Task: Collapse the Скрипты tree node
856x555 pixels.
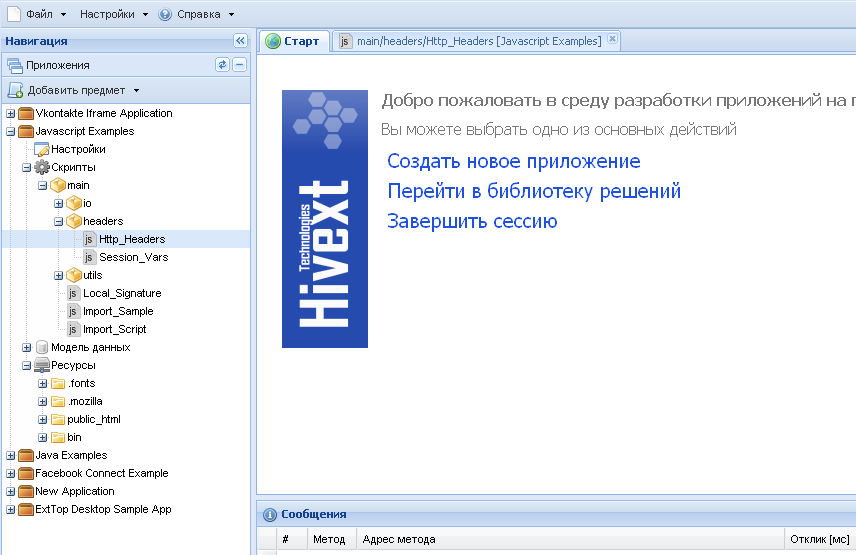Action: [26, 168]
